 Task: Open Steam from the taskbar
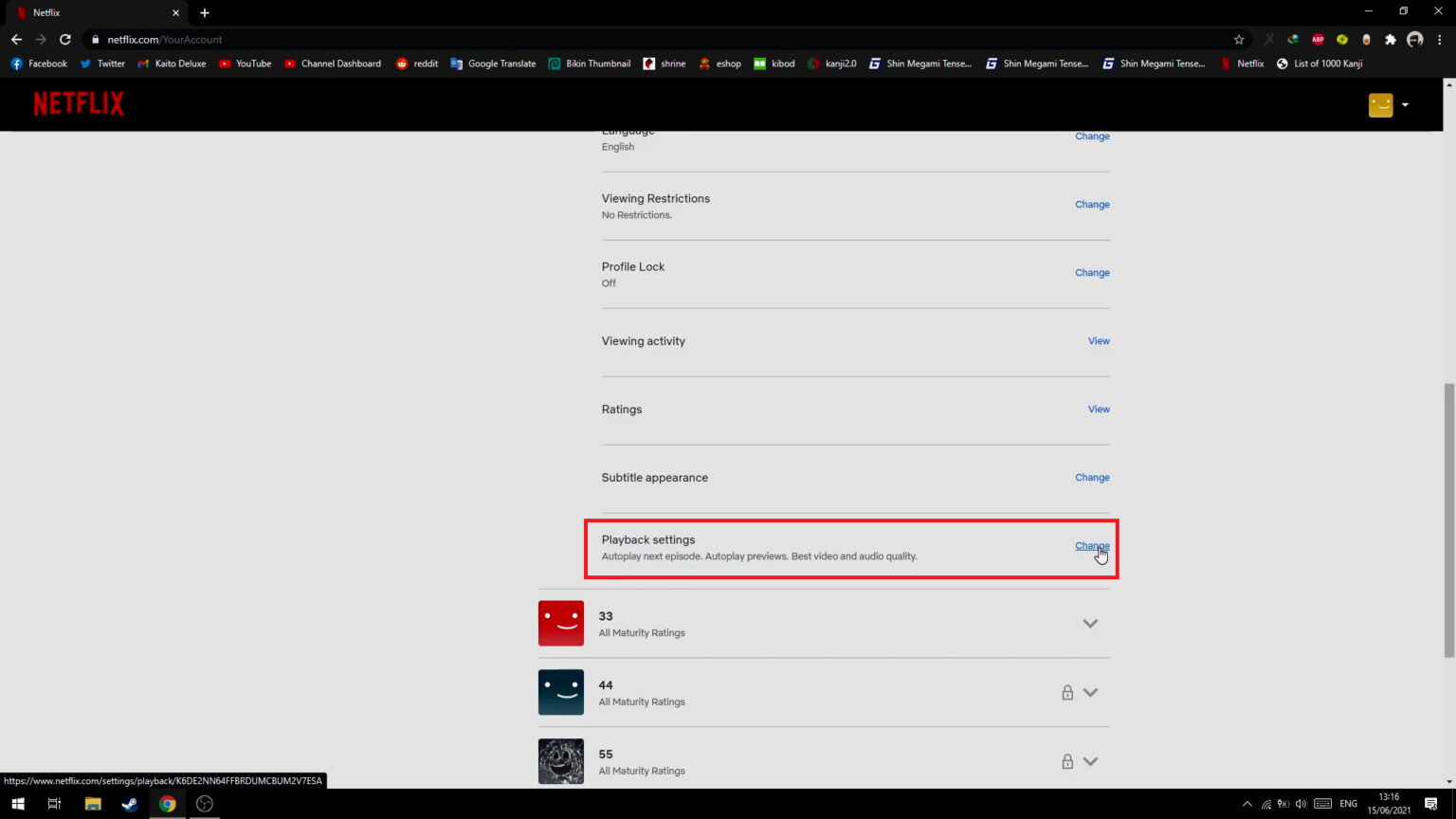(x=129, y=803)
